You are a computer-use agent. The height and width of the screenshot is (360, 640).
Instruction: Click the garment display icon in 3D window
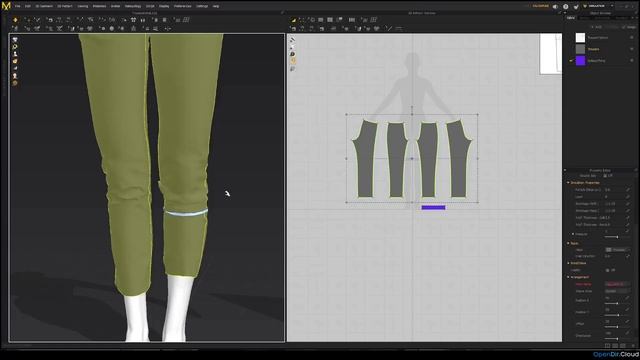tap(15, 40)
